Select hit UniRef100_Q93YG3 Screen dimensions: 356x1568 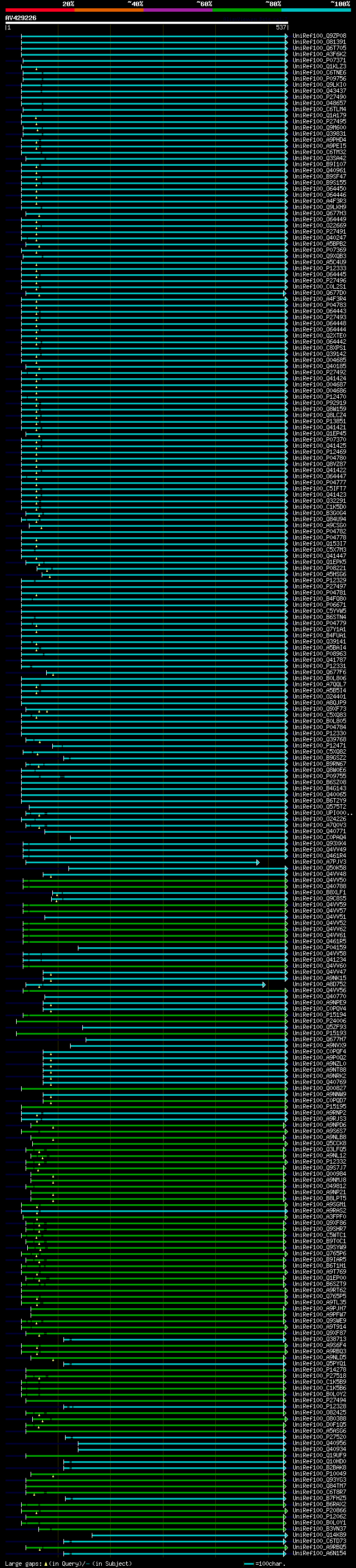click(x=319, y=1480)
